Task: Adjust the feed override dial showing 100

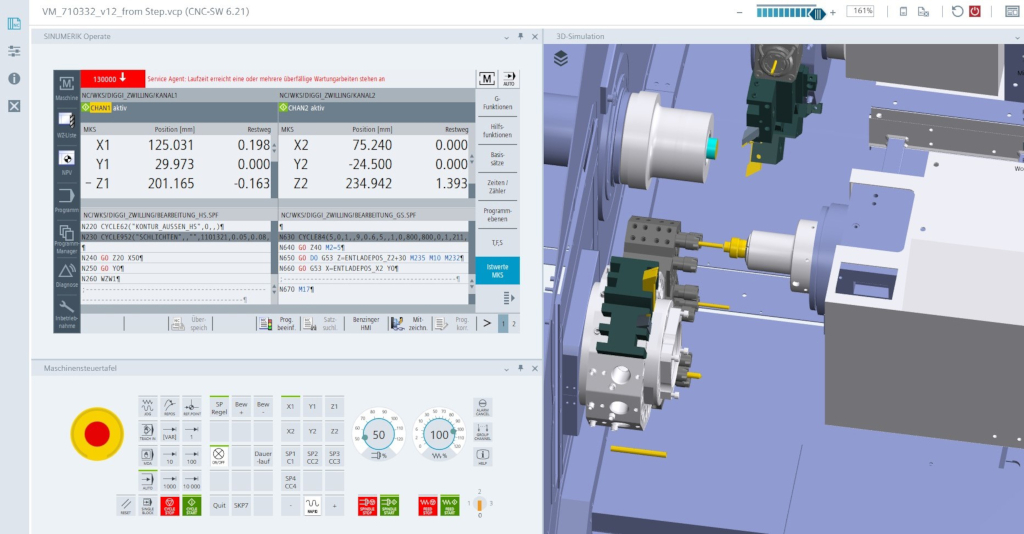Action: click(440, 434)
